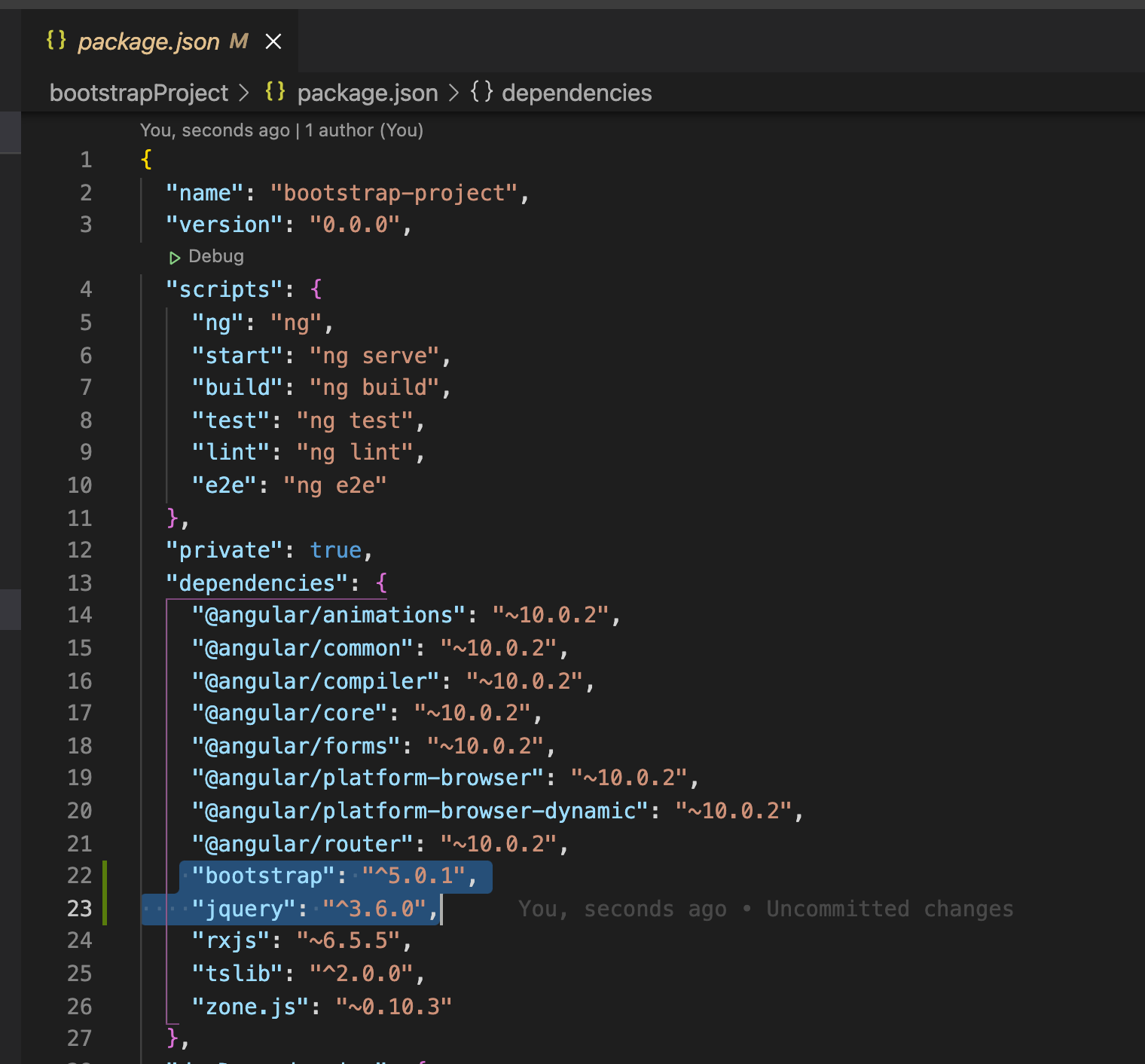This screenshot has height=1064, width=1145.
Task: Click the "private" true value
Action: [x=335, y=550]
